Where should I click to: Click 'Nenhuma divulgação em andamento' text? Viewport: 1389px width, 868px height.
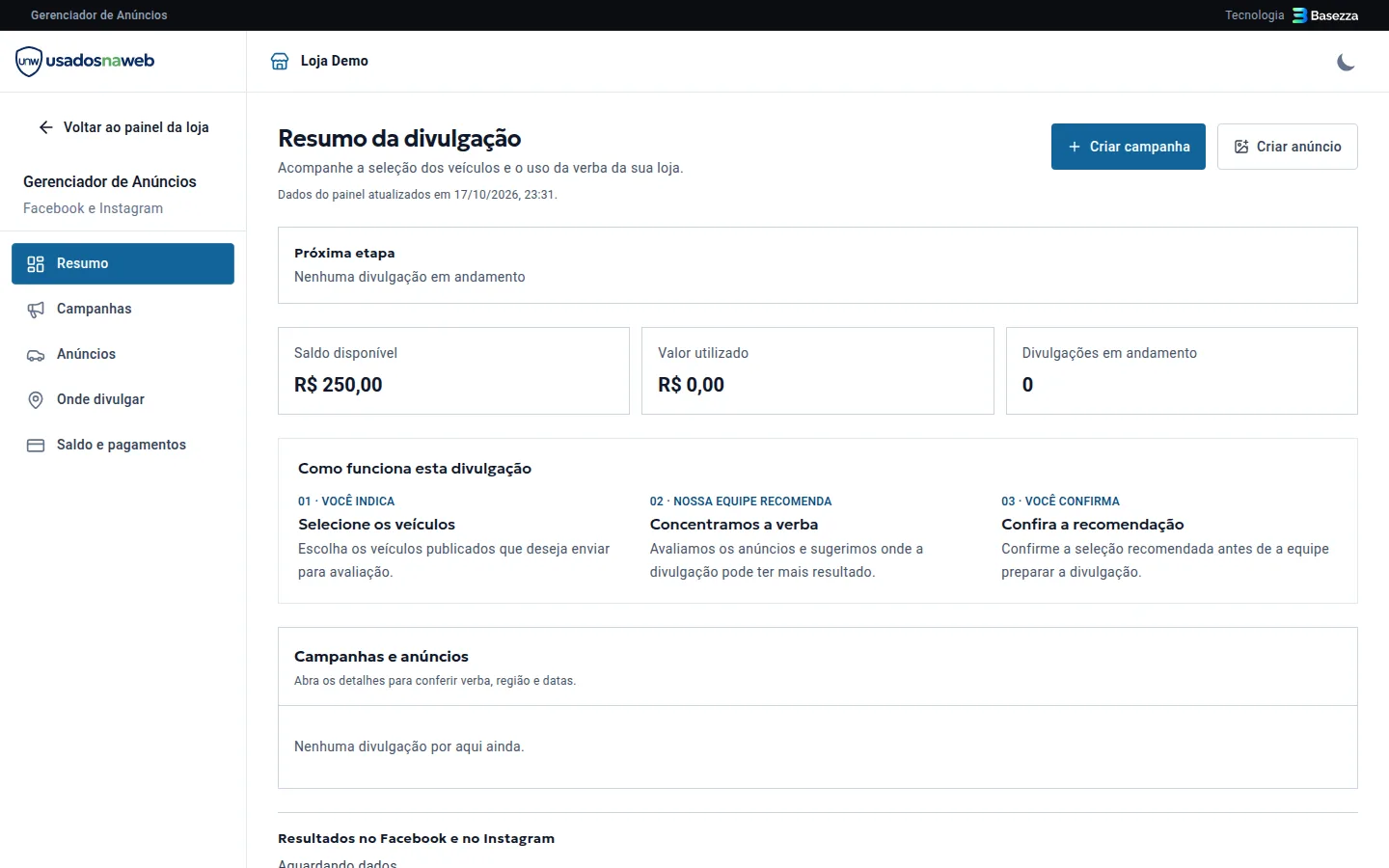click(410, 277)
